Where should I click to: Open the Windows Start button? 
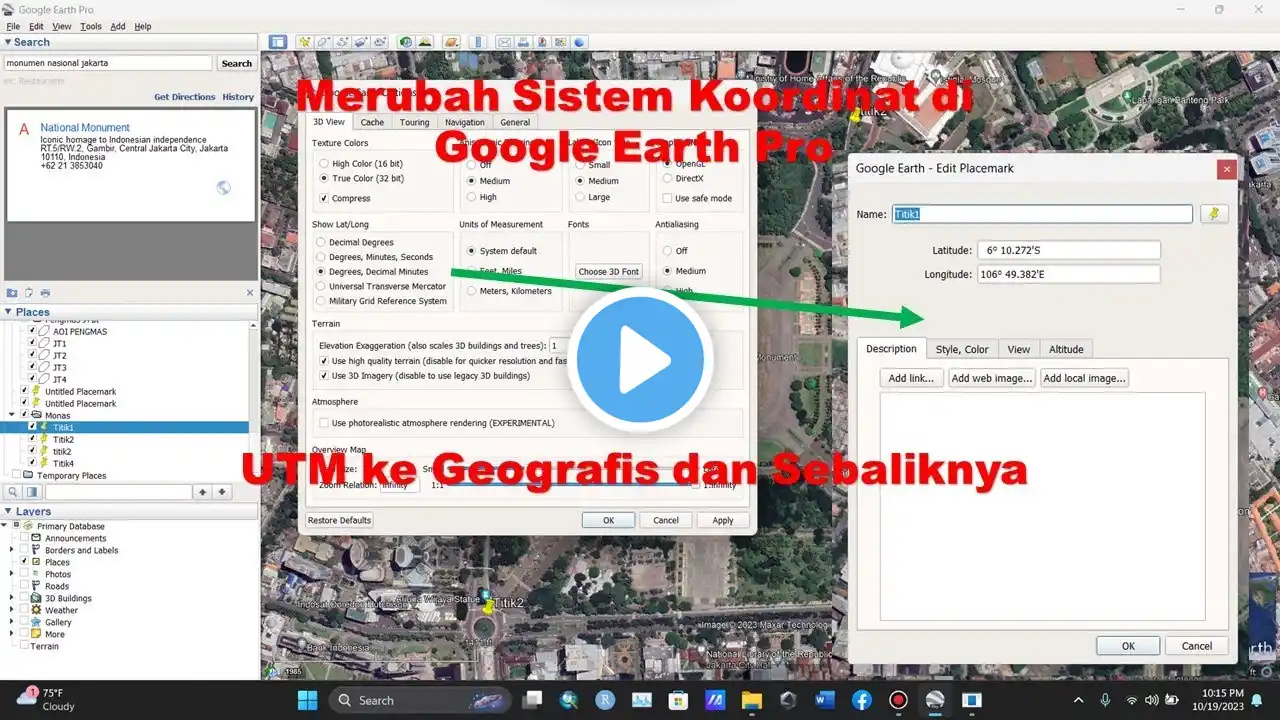(x=307, y=700)
